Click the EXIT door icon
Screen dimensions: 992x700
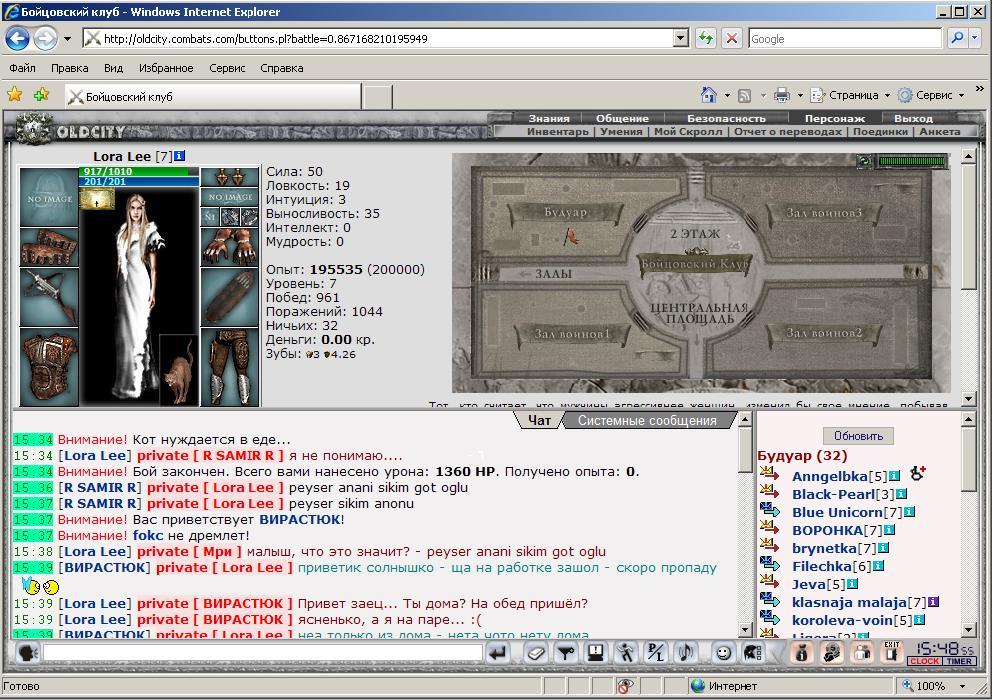(891, 652)
